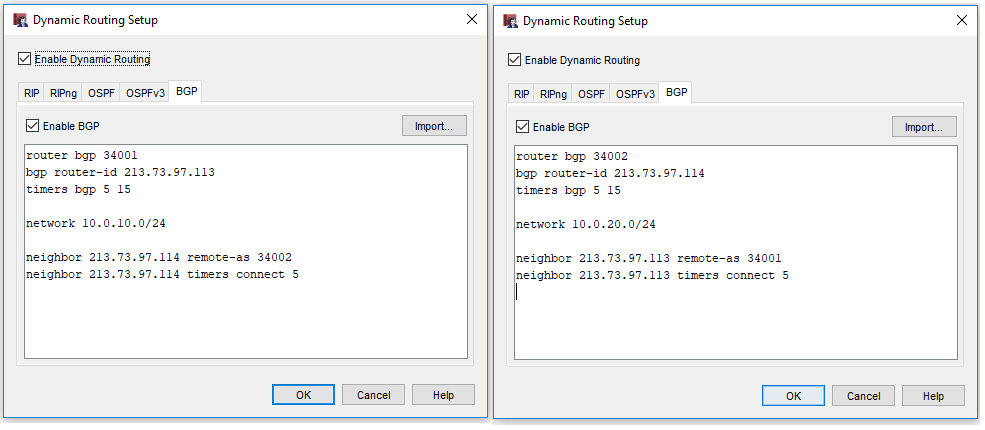Open Help from the left dialog
985x430 pixels.
click(443, 395)
